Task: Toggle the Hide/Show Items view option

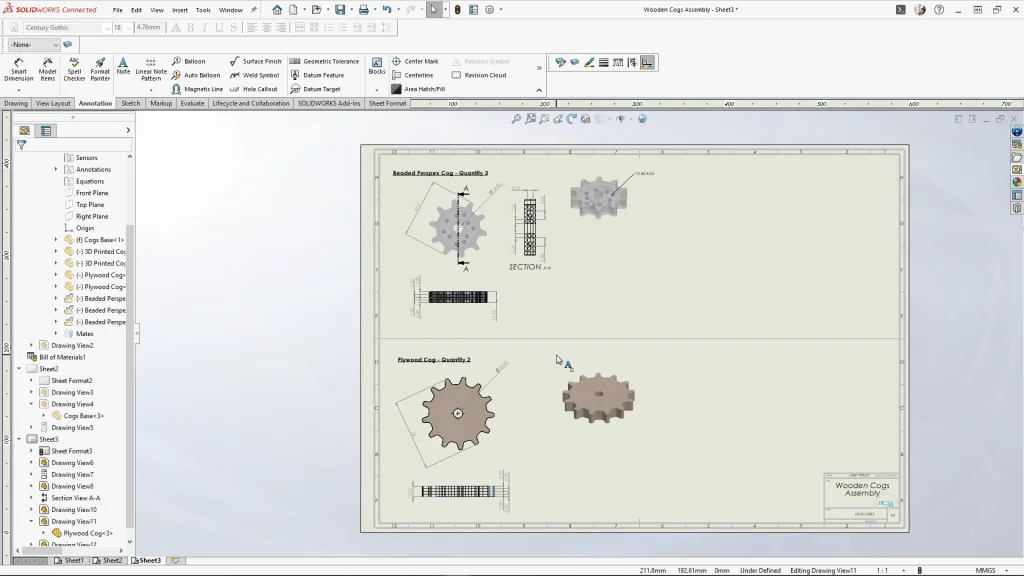Action: [x=621, y=119]
